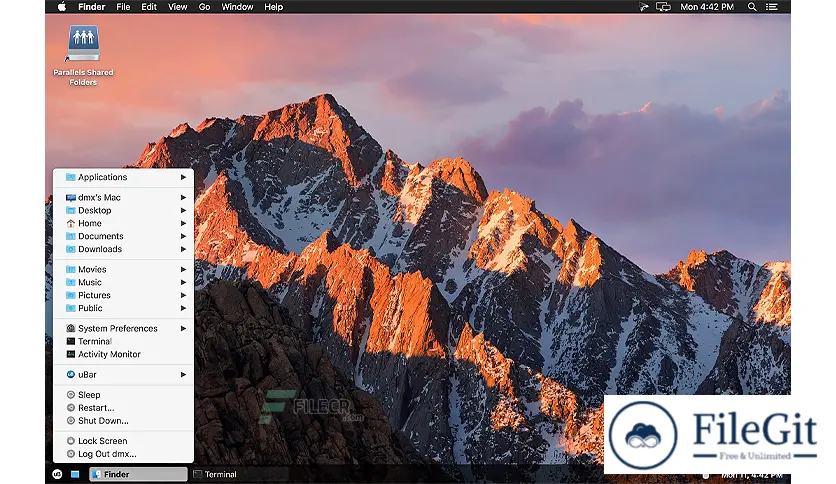836x484 pixels.
Task: Expand the Downloads folder submenu
Action: coord(100,249)
